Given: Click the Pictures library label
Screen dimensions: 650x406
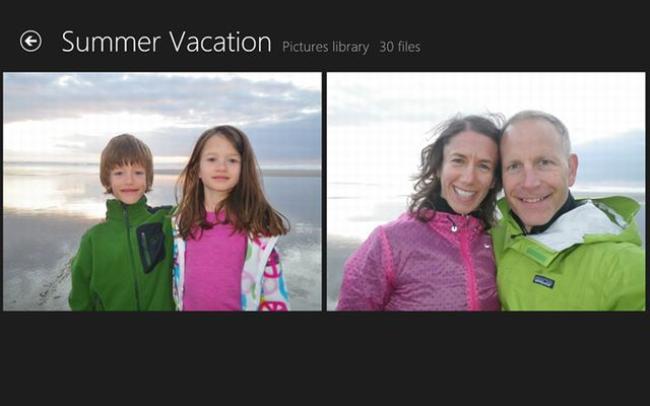Looking at the screenshot, I should tap(325, 47).
